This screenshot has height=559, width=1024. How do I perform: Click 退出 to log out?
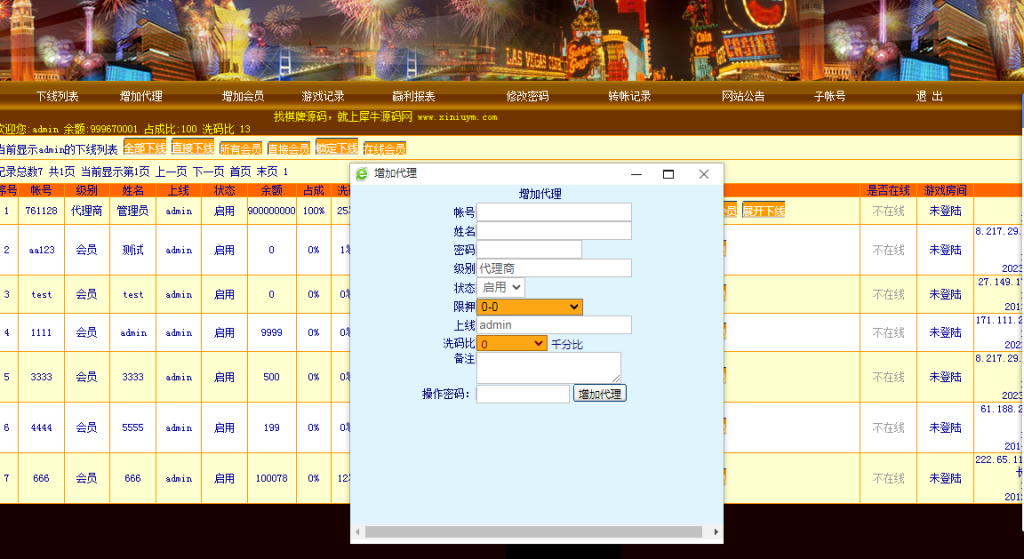[929, 96]
